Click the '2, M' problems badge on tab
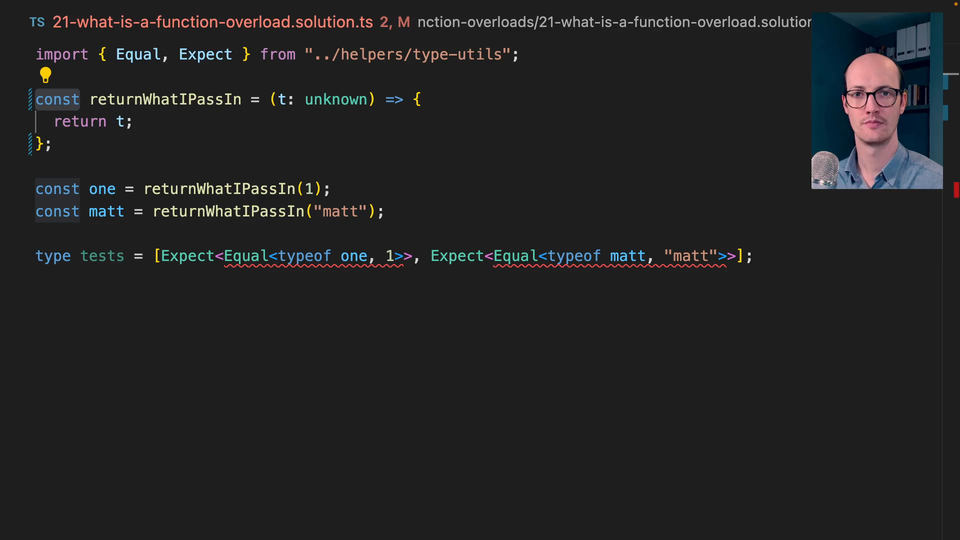 coord(395,22)
